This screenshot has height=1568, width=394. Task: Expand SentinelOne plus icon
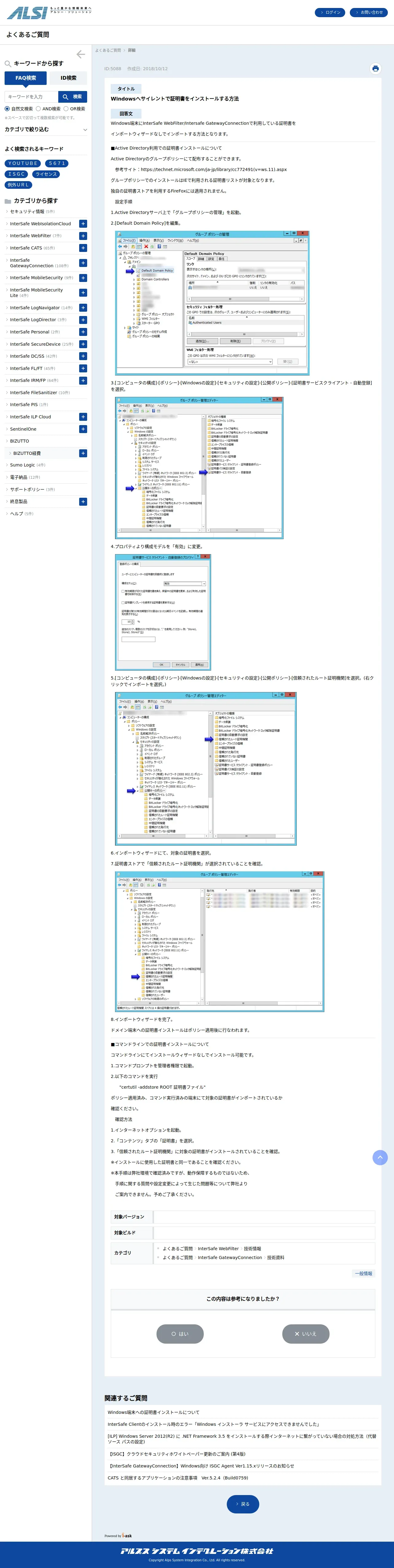(x=83, y=429)
